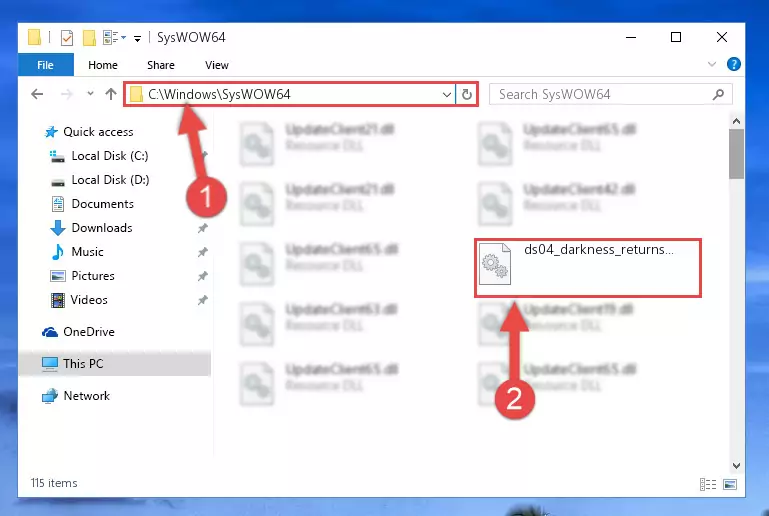The width and height of the screenshot is (769, 516).
Task: Click the scroll up arrow of file list
Action: [x=736, y=121]
